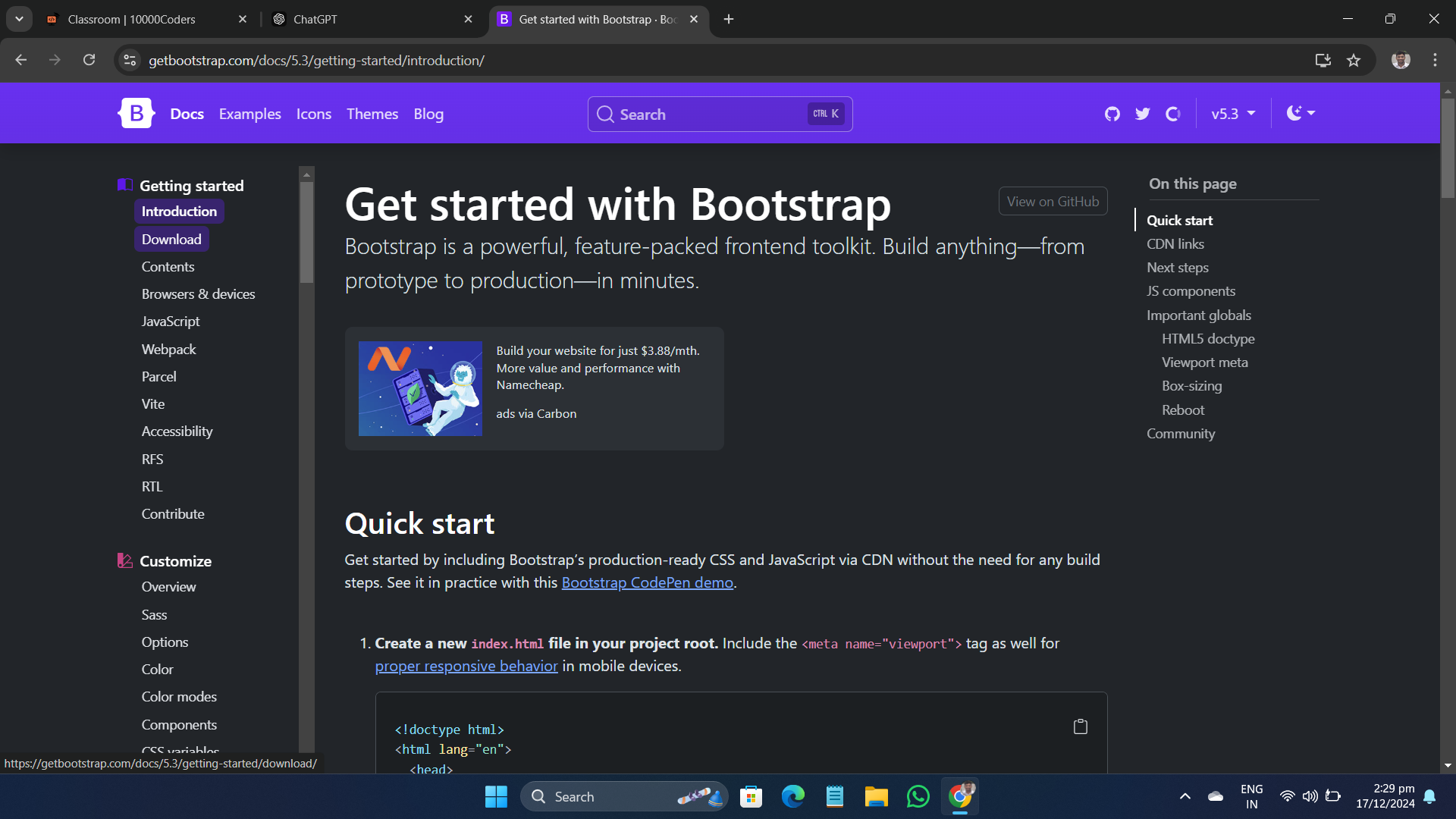
Task: Show hidden system tray icons chevron
Action: pyautogui.click(x=1185, y=796)
